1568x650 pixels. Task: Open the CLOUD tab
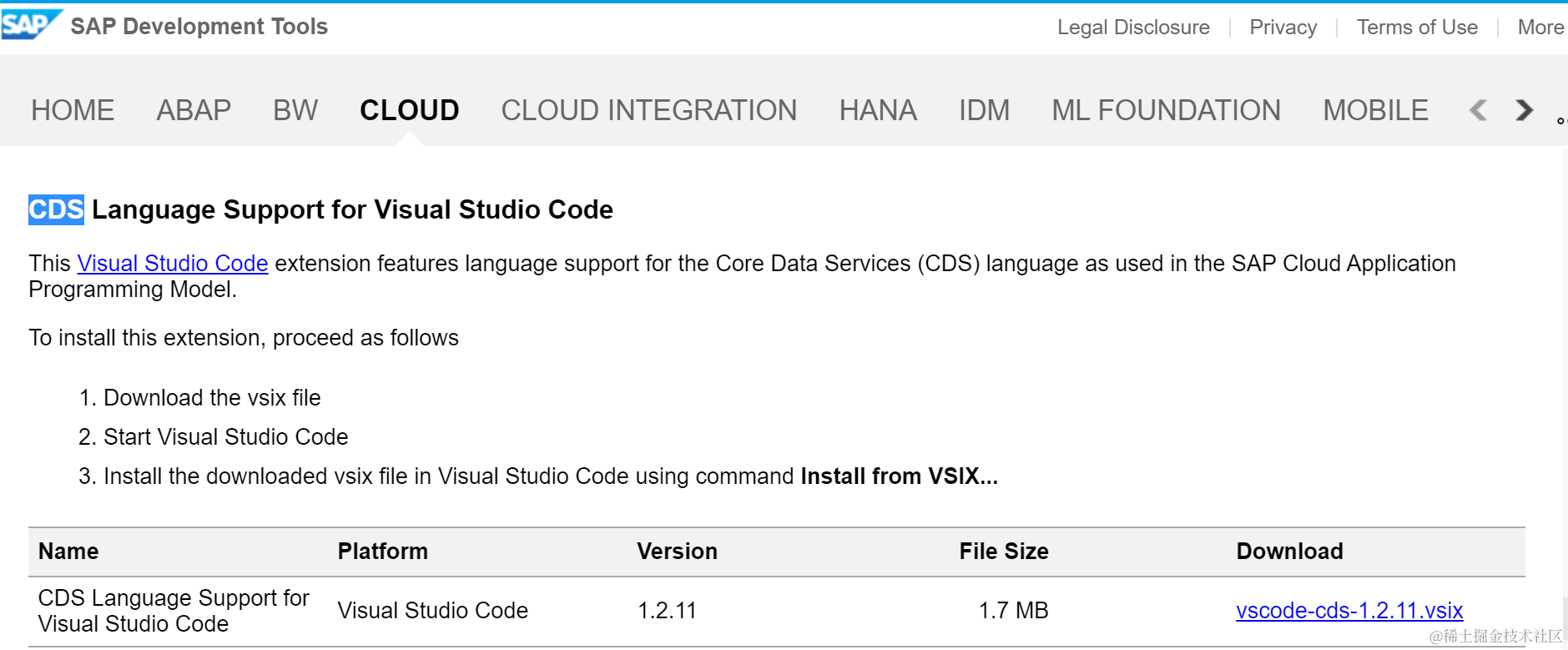point(409,110)
